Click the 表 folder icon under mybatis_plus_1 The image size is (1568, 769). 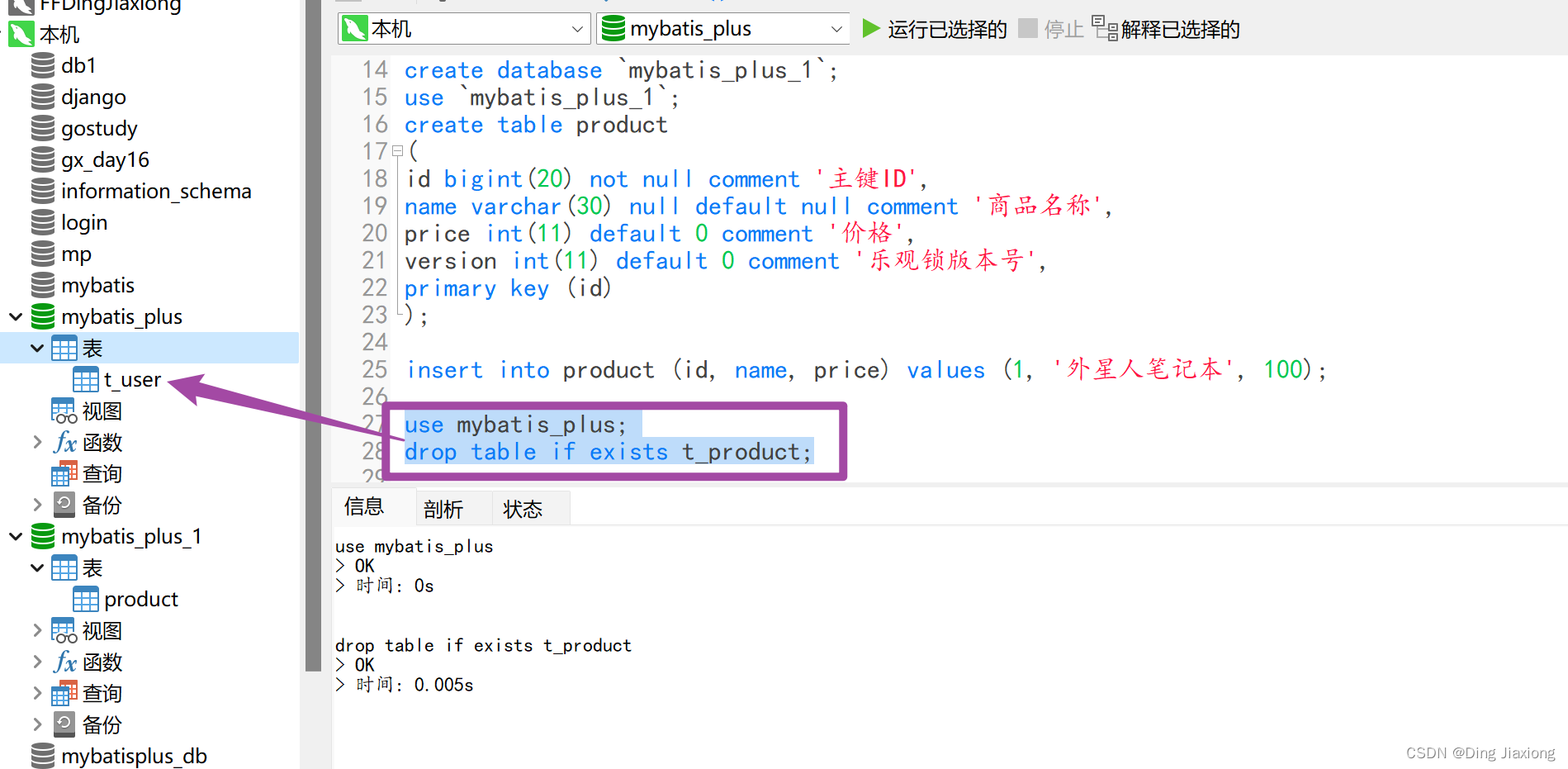(x=64, y=567)
